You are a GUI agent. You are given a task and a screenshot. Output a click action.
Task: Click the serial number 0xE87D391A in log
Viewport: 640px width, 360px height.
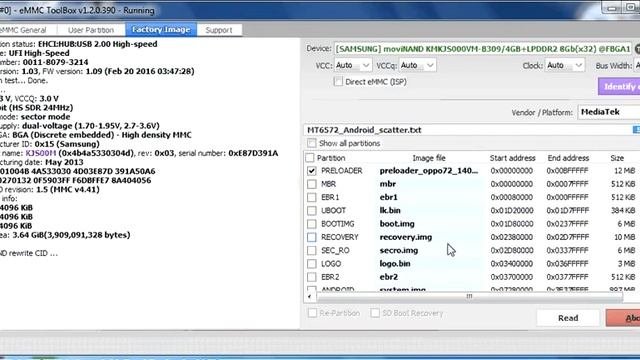[253, 153]
